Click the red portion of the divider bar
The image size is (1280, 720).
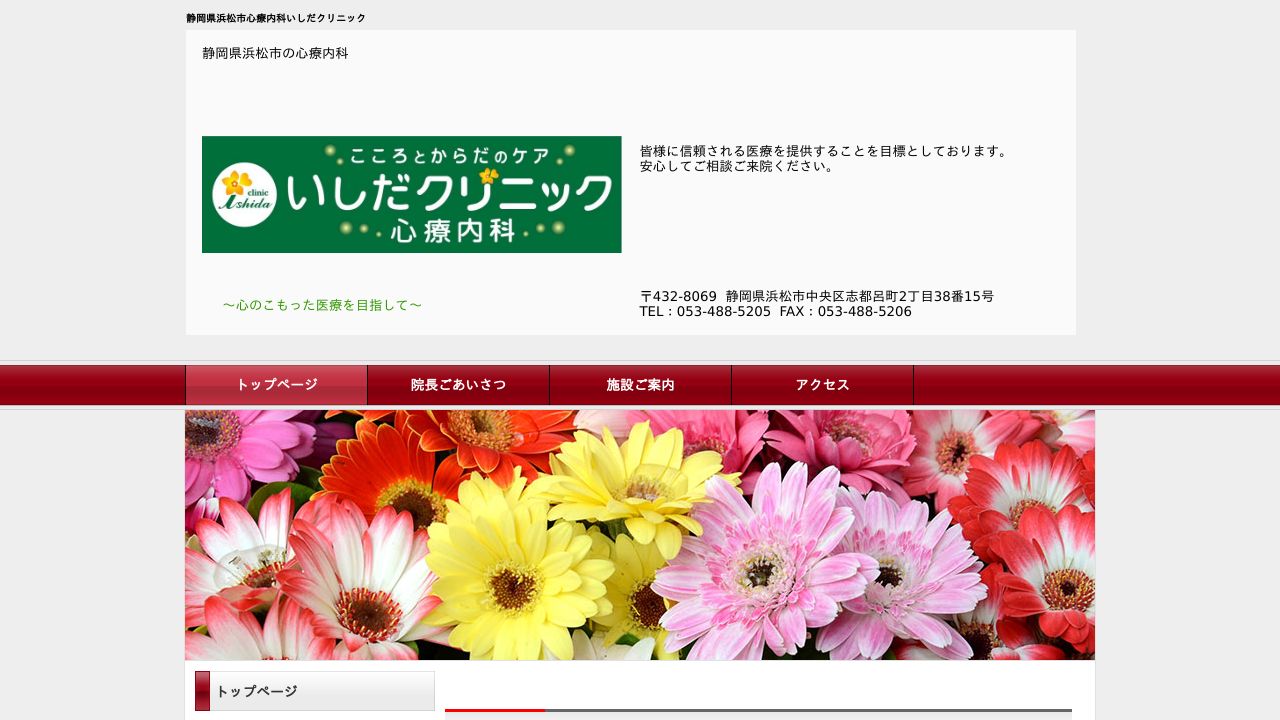[x=495, y=712]
